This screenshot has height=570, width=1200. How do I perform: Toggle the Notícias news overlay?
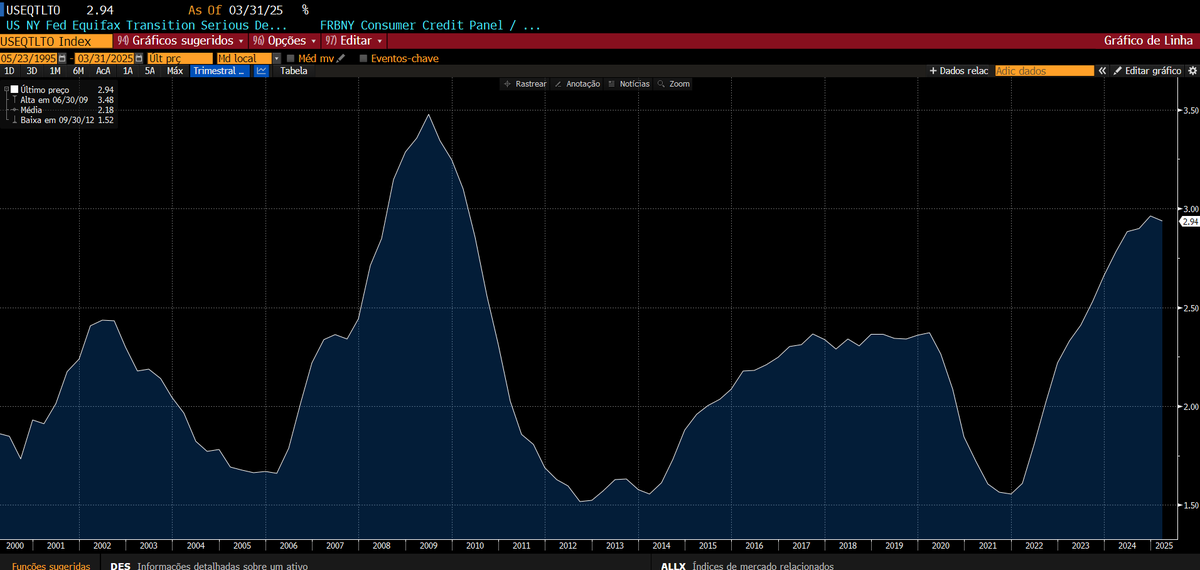click(629, 84)
